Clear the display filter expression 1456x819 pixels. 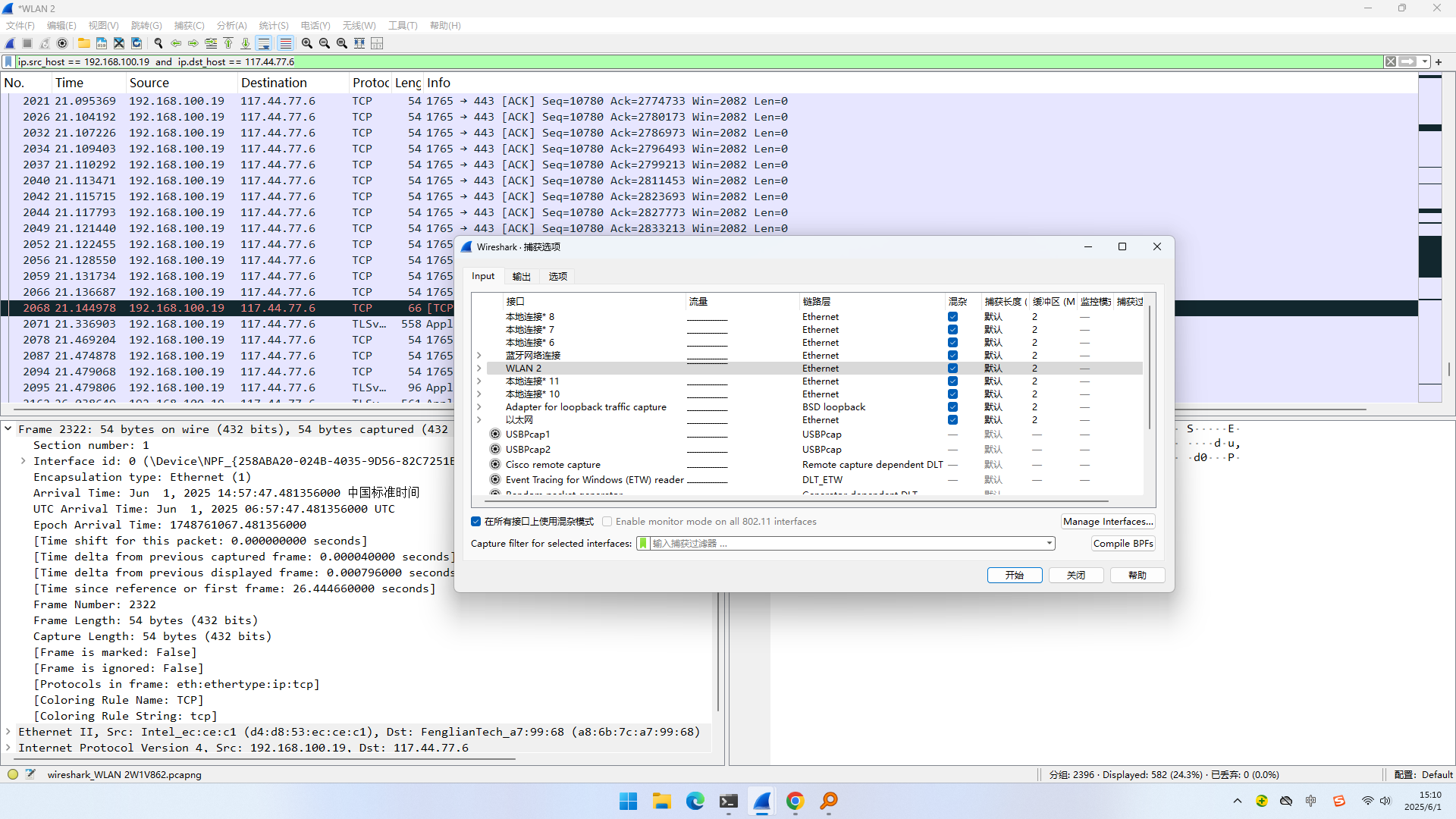(x=1390, y=61)
